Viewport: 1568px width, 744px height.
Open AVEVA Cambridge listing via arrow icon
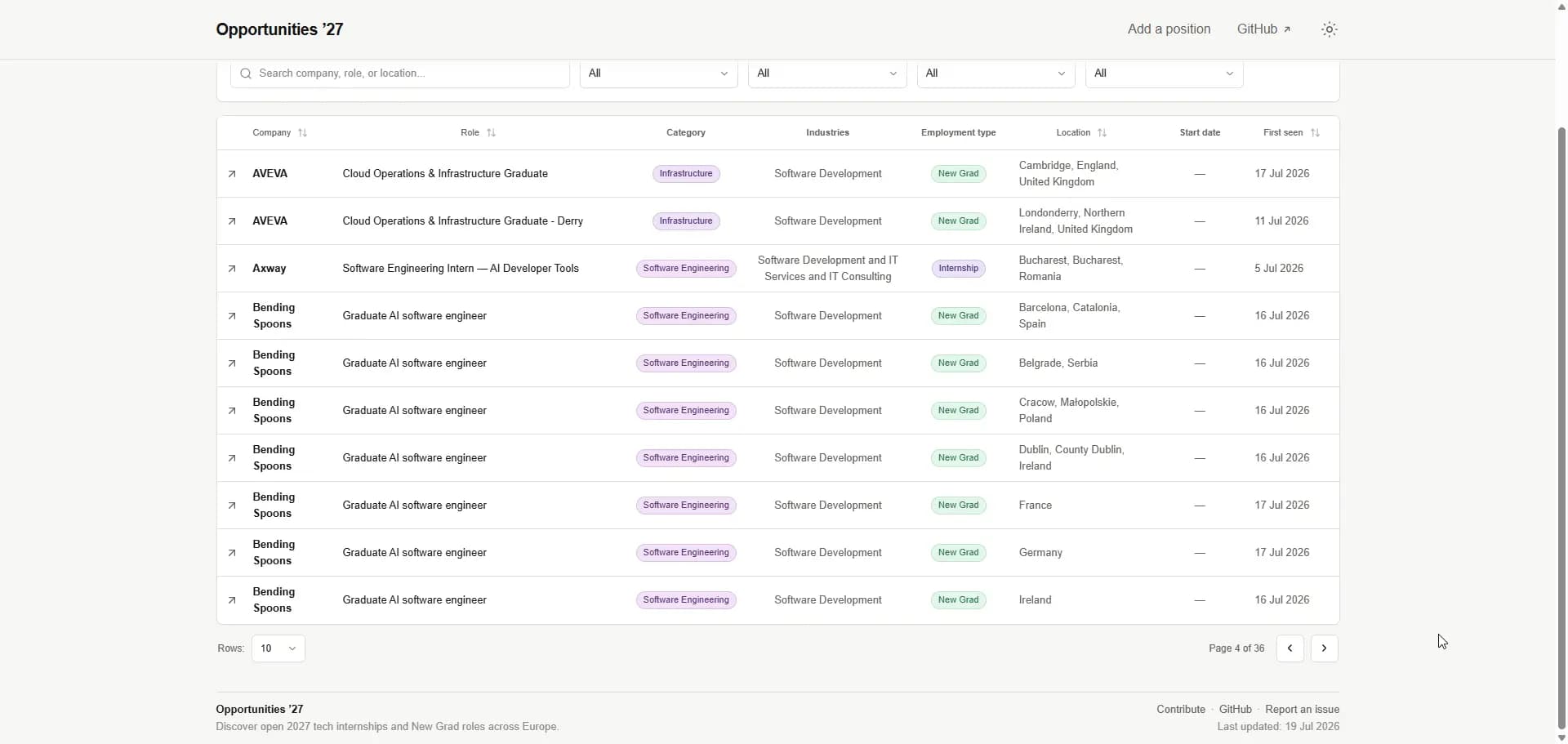(232, 174)
